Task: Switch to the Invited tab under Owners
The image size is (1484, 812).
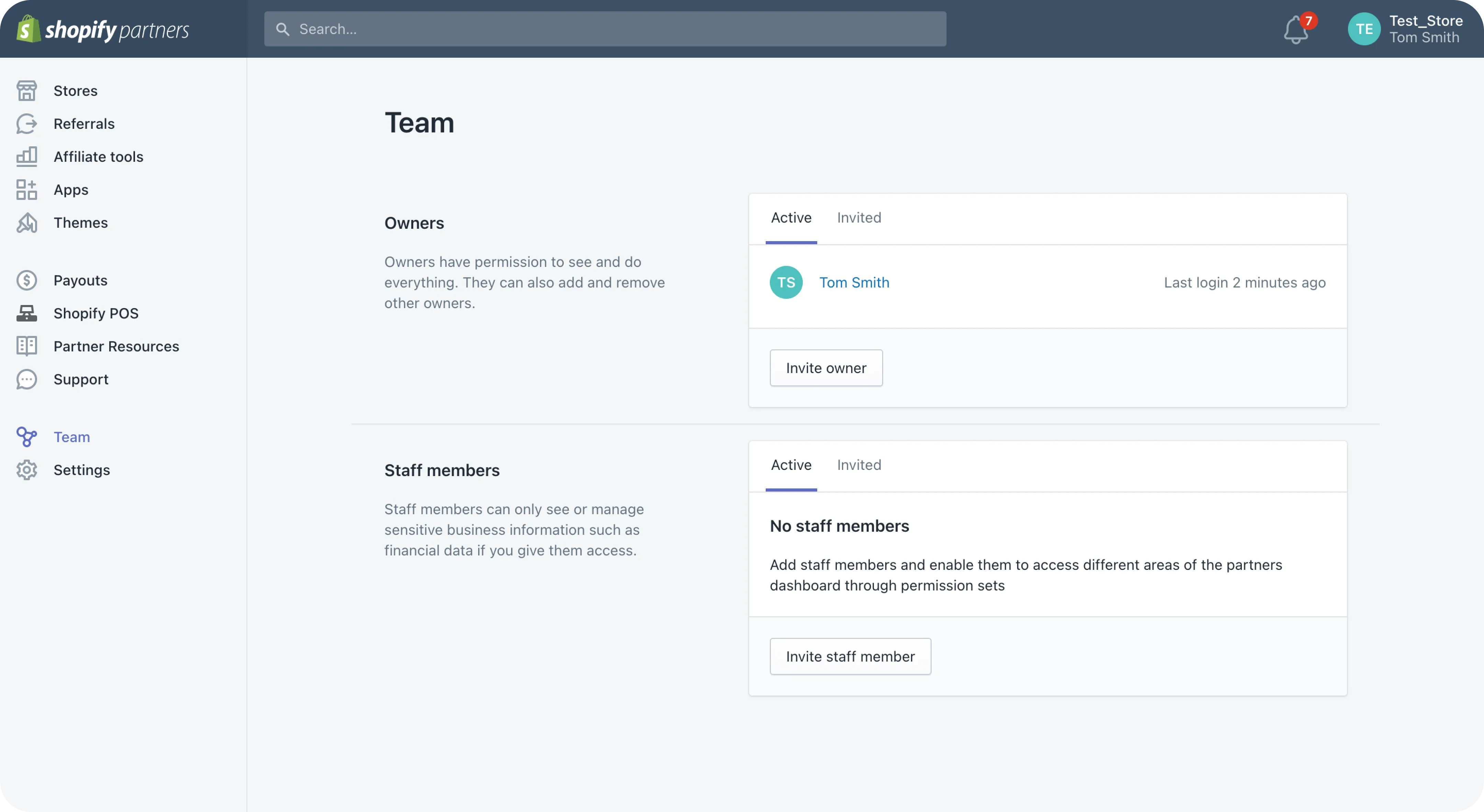Action: 859,218
